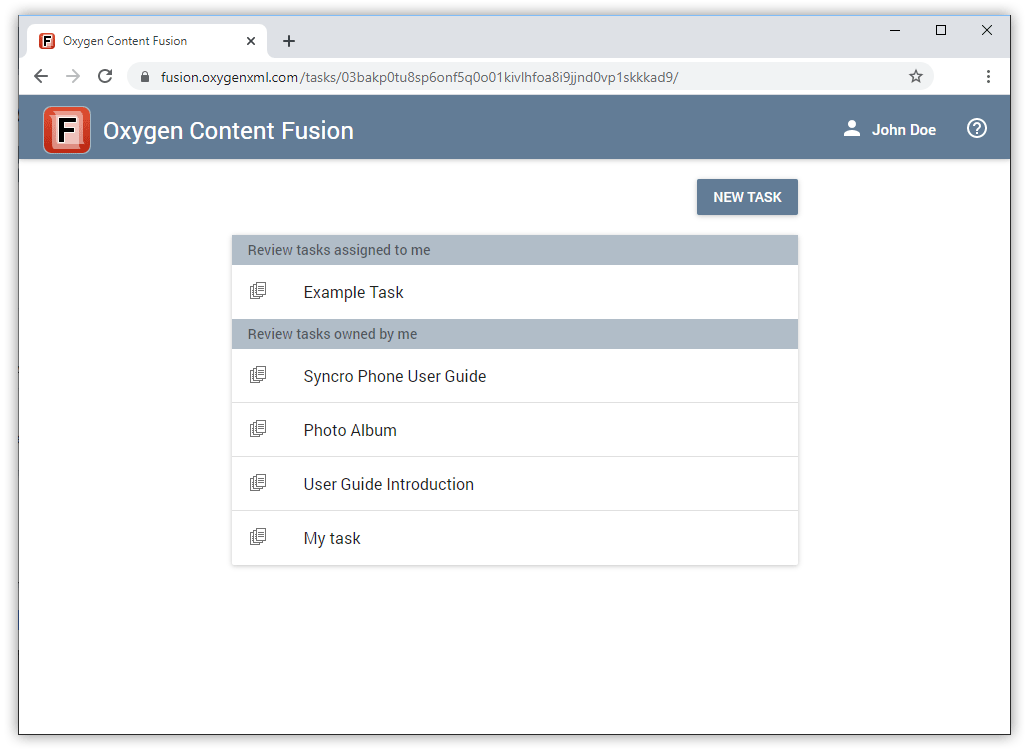Select the Oxygen Content Fusion browser tab
Image resolution: width=1030 pixels, height=750 pixels.
tap(147, 41)
